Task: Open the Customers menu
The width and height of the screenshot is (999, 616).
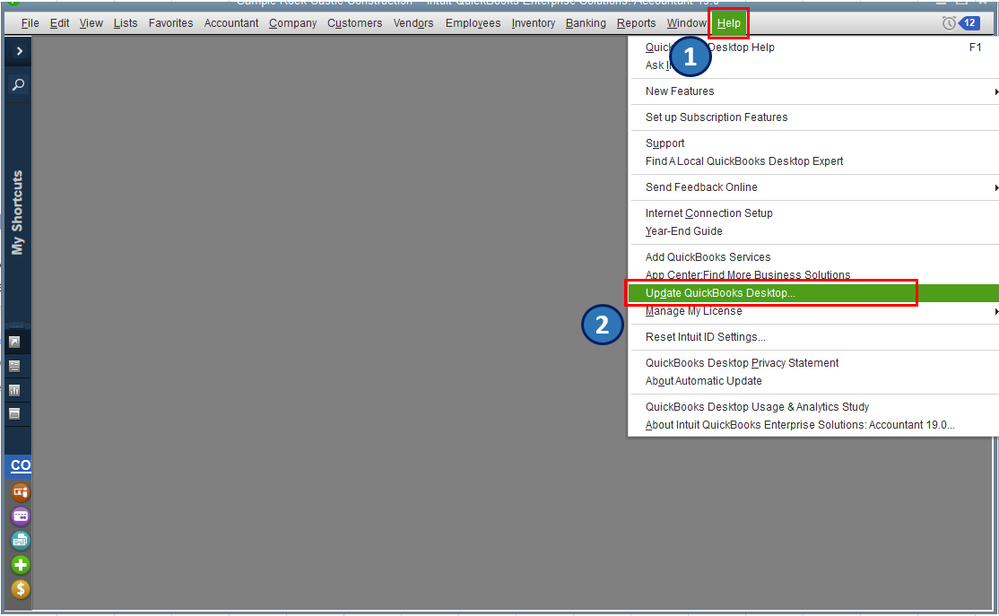Action: tap(355, 23)
